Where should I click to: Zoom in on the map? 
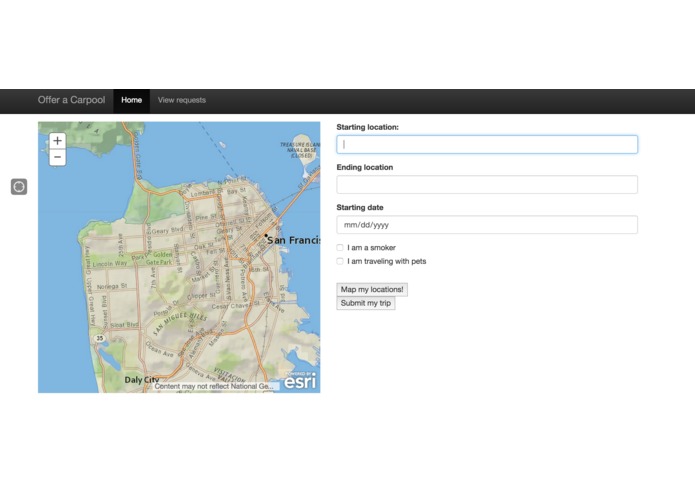point(57,141)
